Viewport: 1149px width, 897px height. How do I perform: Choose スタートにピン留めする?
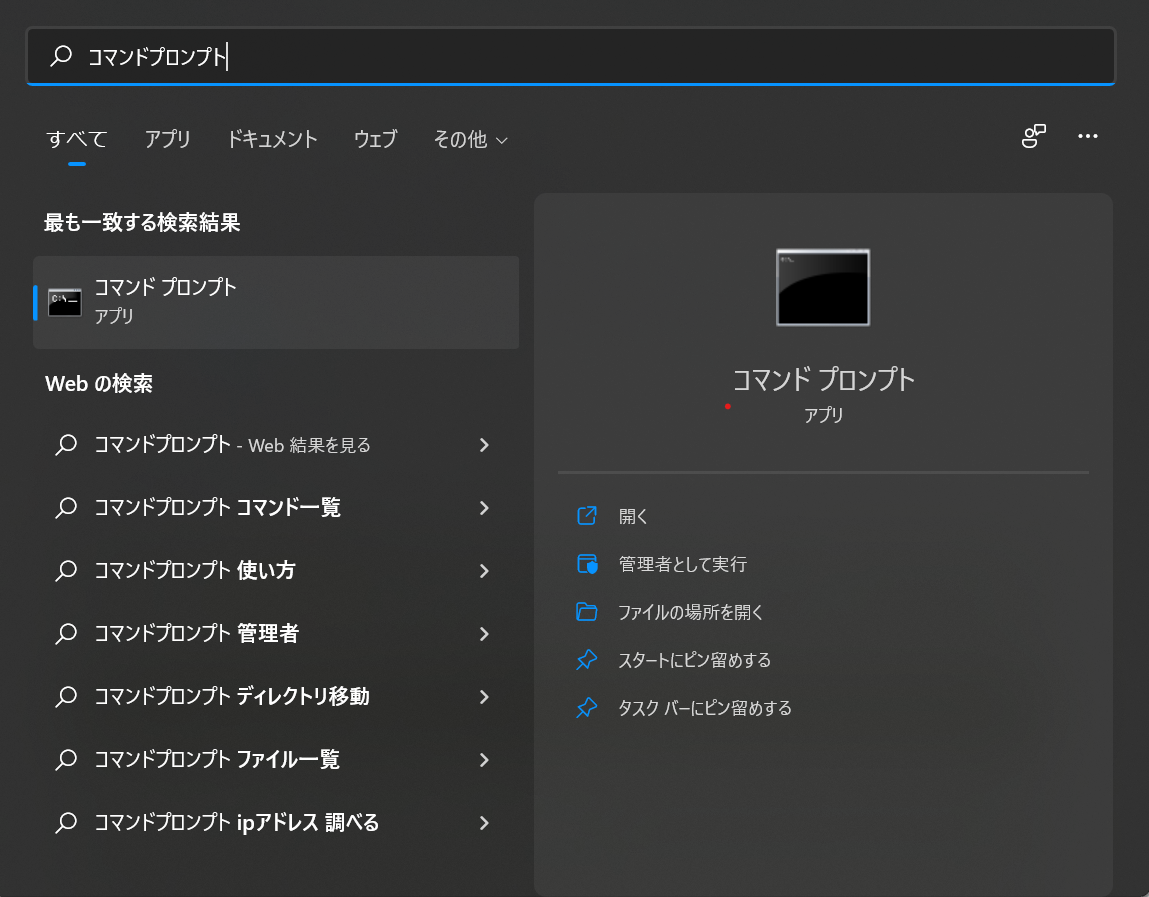(x=695, y=660)
